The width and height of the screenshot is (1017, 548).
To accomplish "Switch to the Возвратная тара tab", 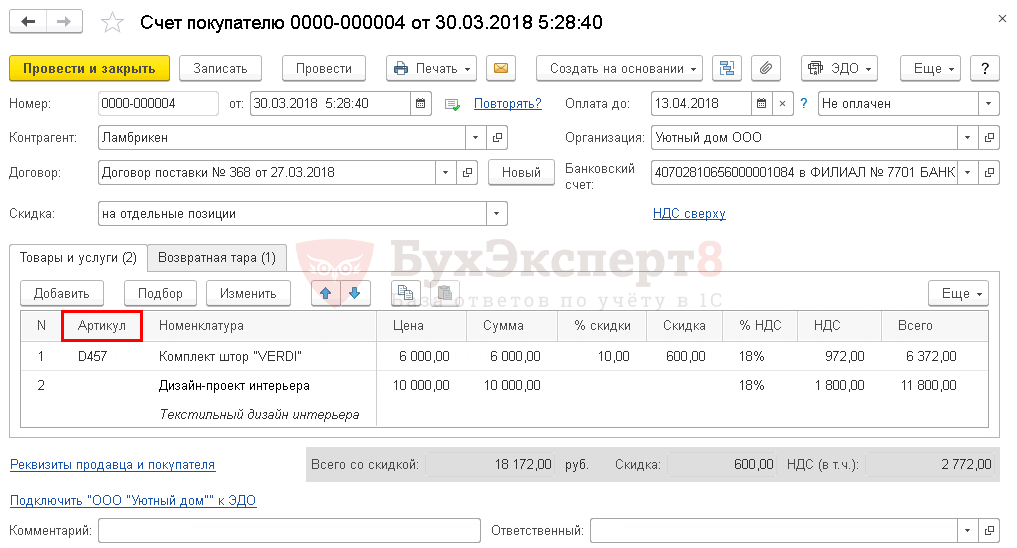I will [217, 258].
